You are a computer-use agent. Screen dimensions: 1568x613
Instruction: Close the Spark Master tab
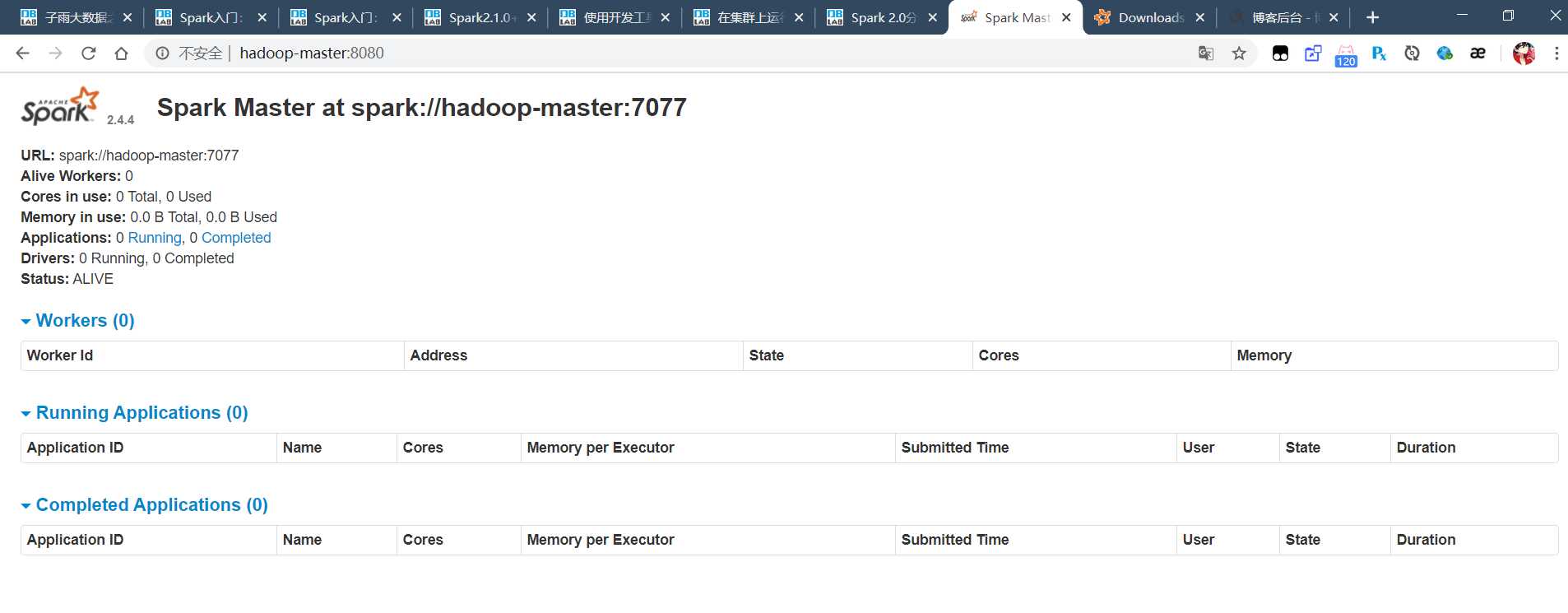click(x=1066, y=17)
